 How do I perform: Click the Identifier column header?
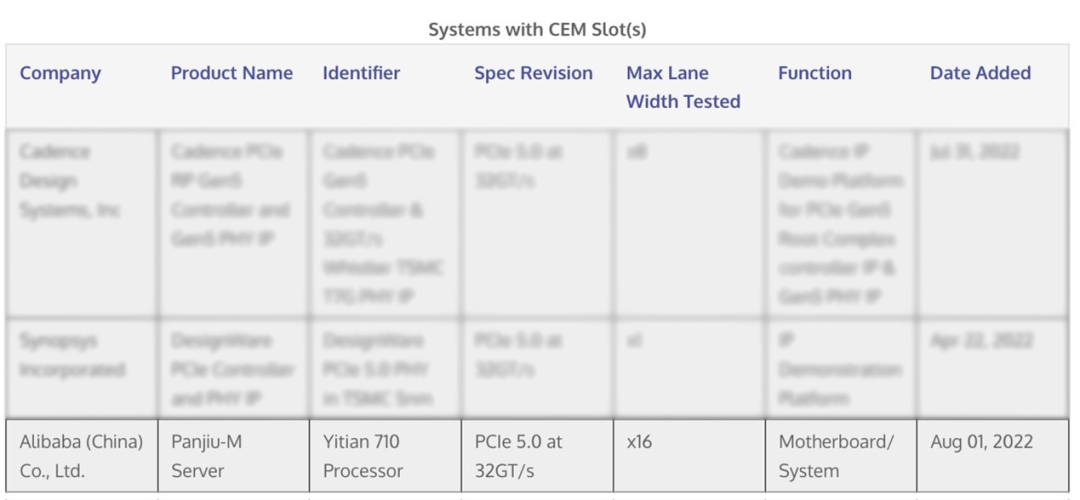tap(361, 73)
